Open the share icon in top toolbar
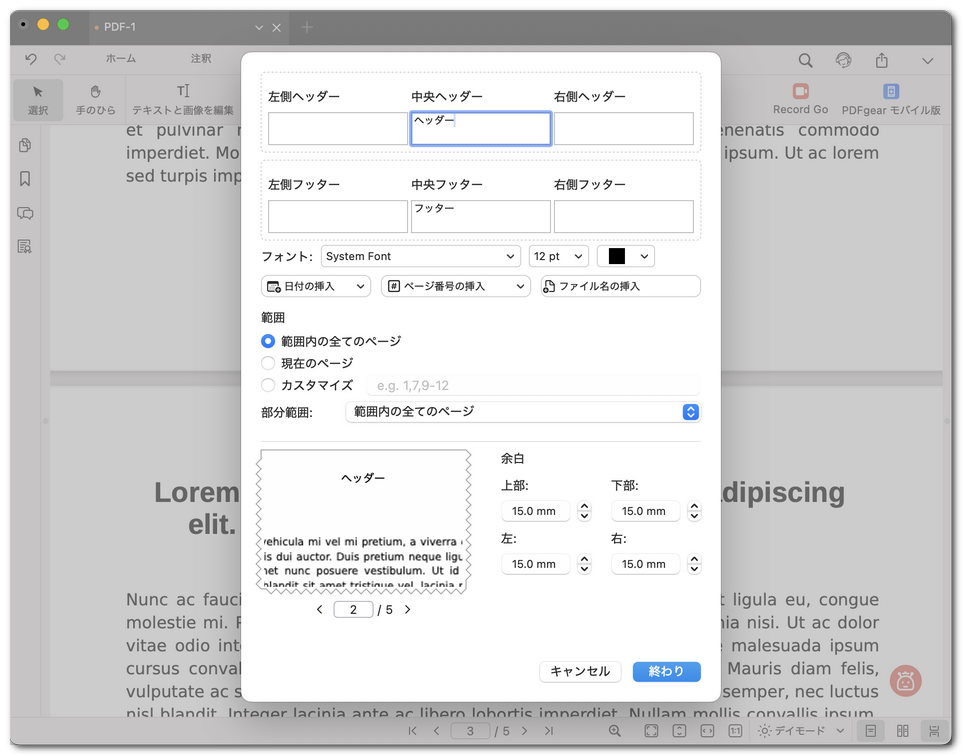The image size is (963, 756). tap(881, 61)
